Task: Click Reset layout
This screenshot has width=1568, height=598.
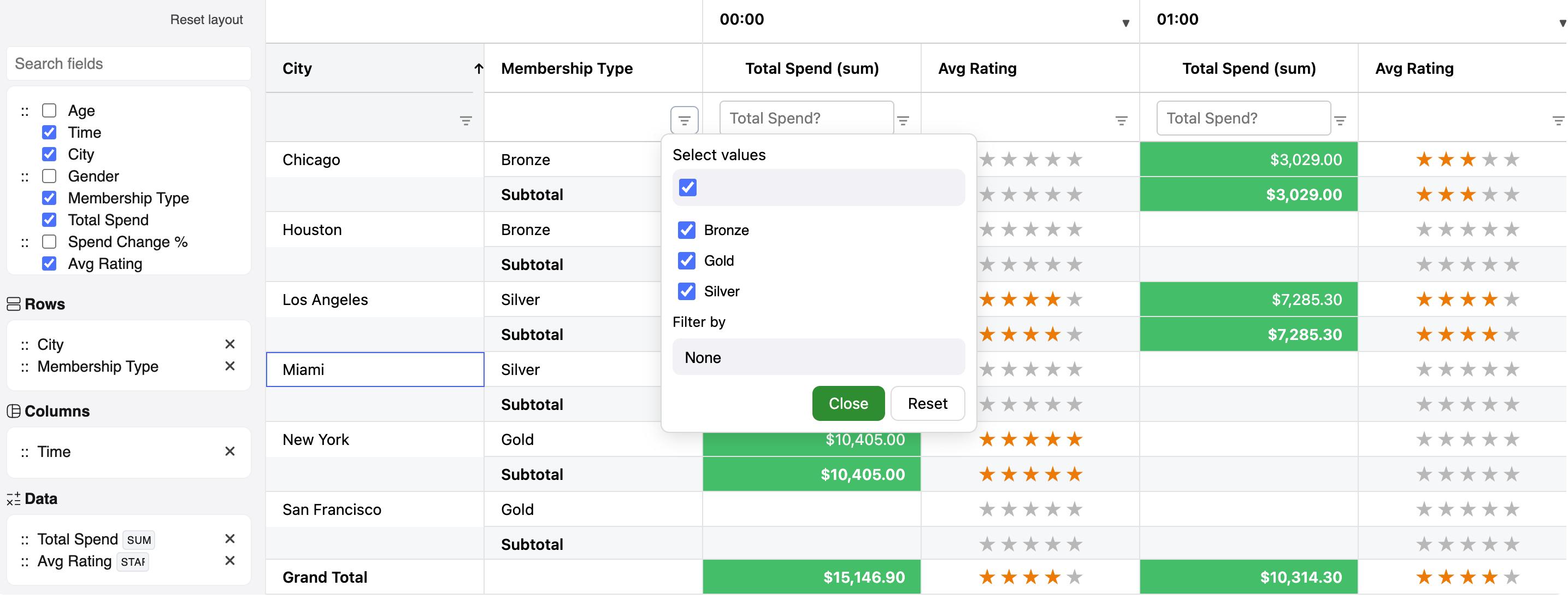Action: point(207,20)
